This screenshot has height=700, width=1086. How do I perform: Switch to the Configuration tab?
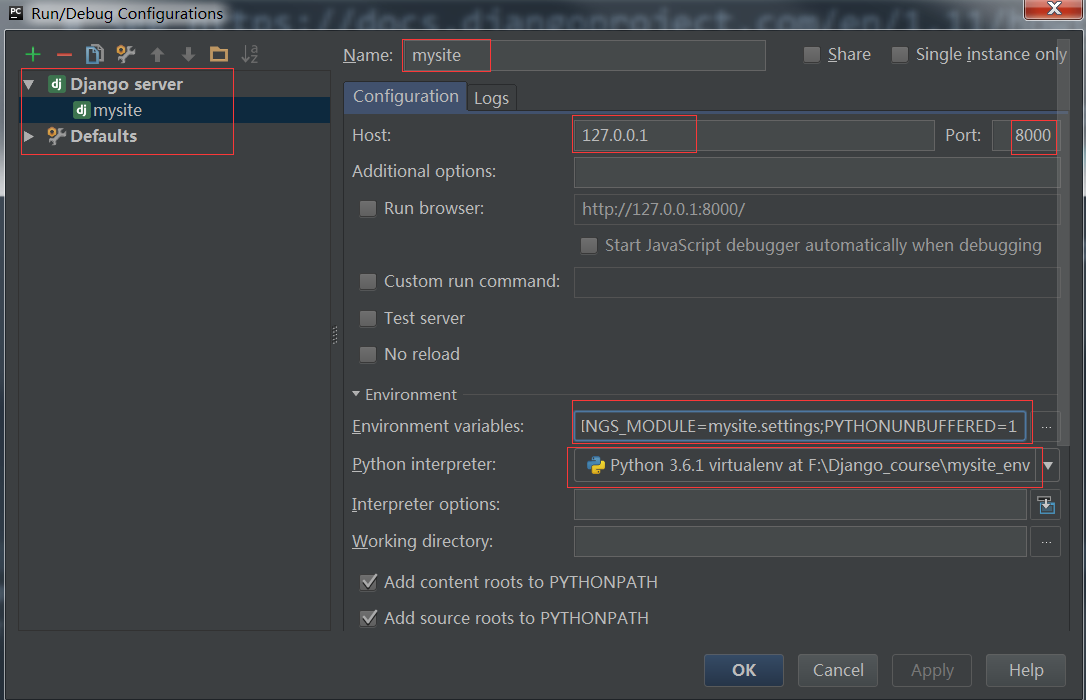405,97
